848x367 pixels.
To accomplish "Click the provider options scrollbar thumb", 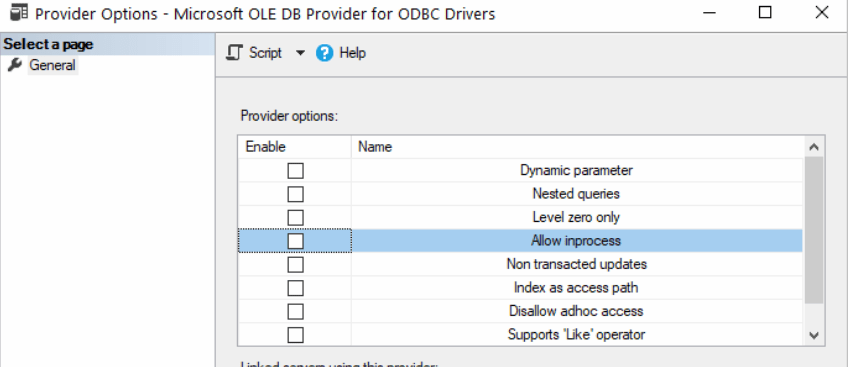I will [x=814, y=230].
